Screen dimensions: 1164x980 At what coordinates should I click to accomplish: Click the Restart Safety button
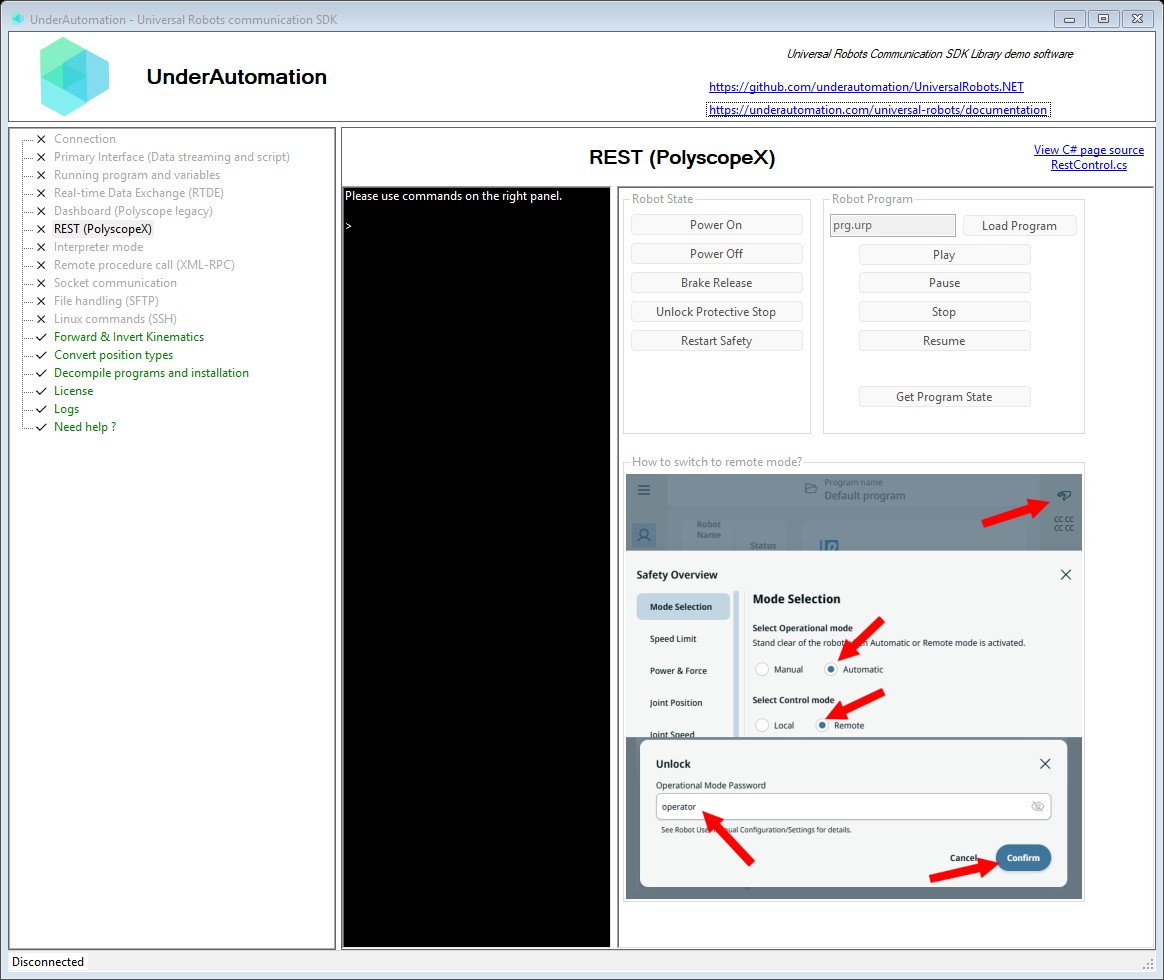[716, 341]
